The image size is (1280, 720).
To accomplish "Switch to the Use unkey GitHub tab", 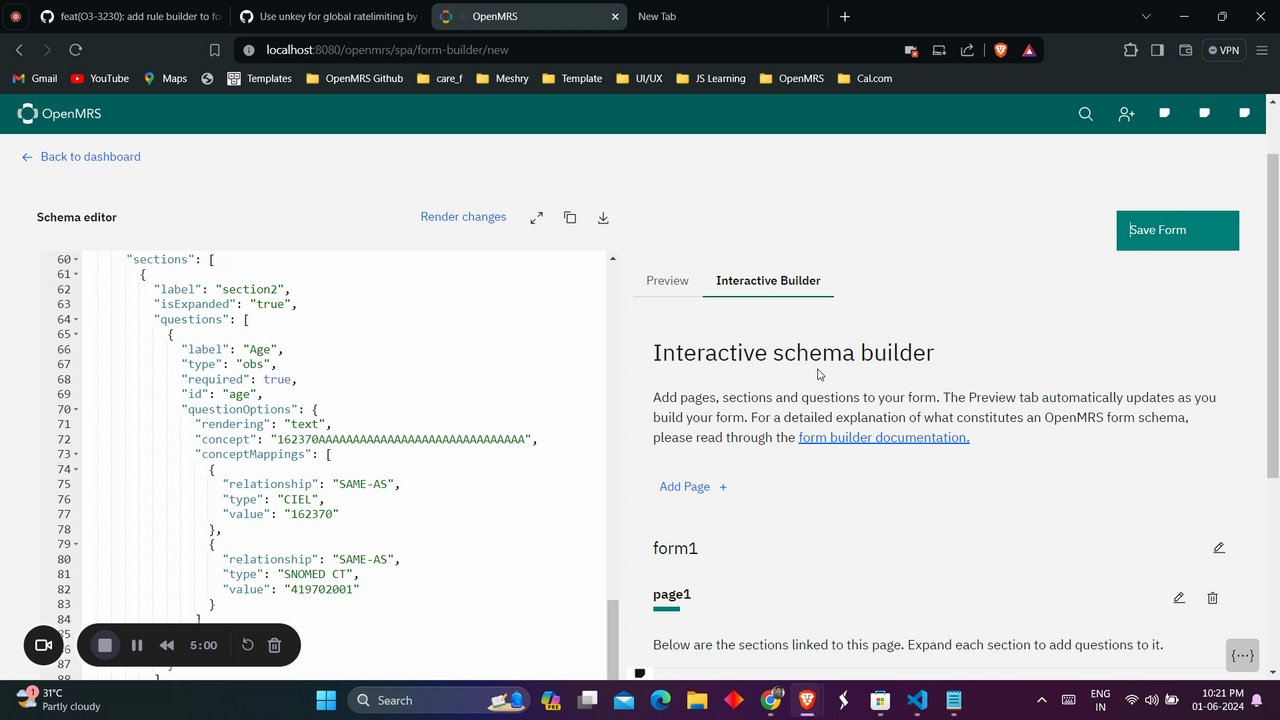I will pos(329,17).
